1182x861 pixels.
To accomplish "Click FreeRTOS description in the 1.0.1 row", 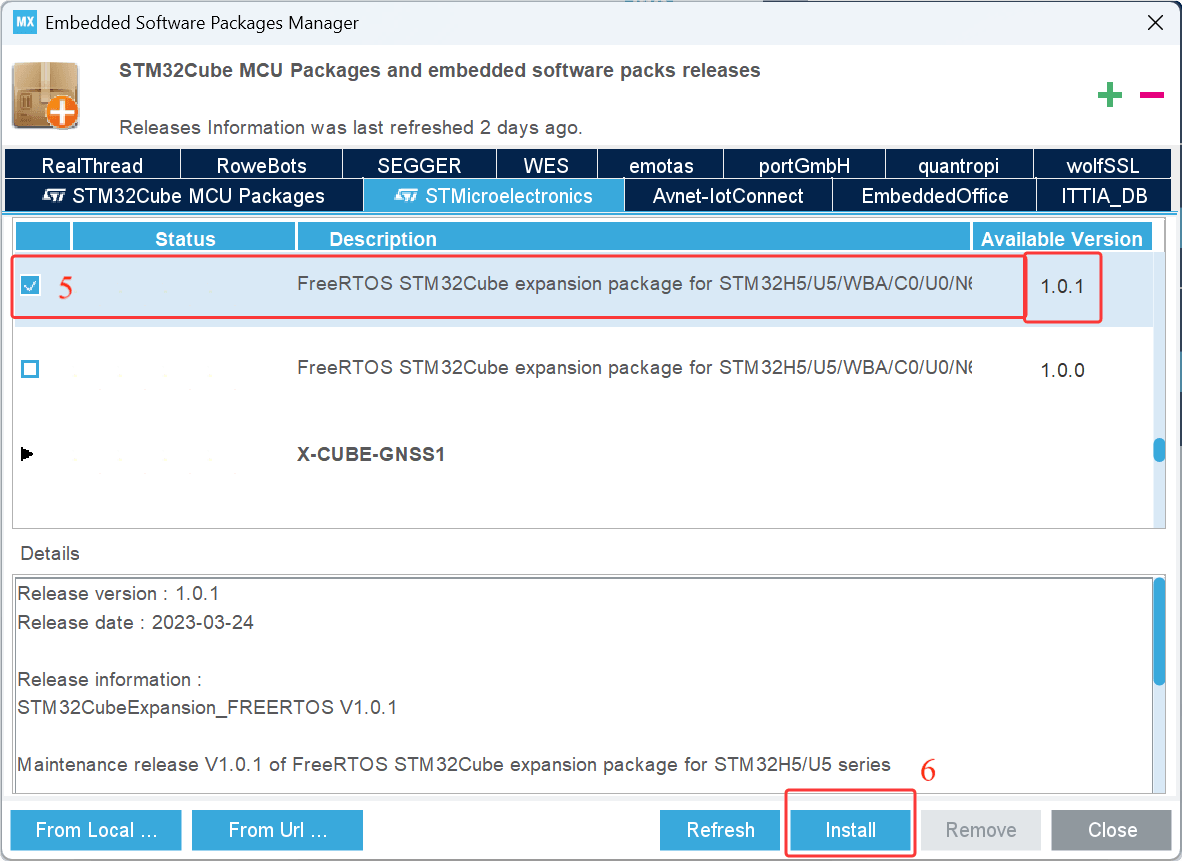I will tap(634, 284).
